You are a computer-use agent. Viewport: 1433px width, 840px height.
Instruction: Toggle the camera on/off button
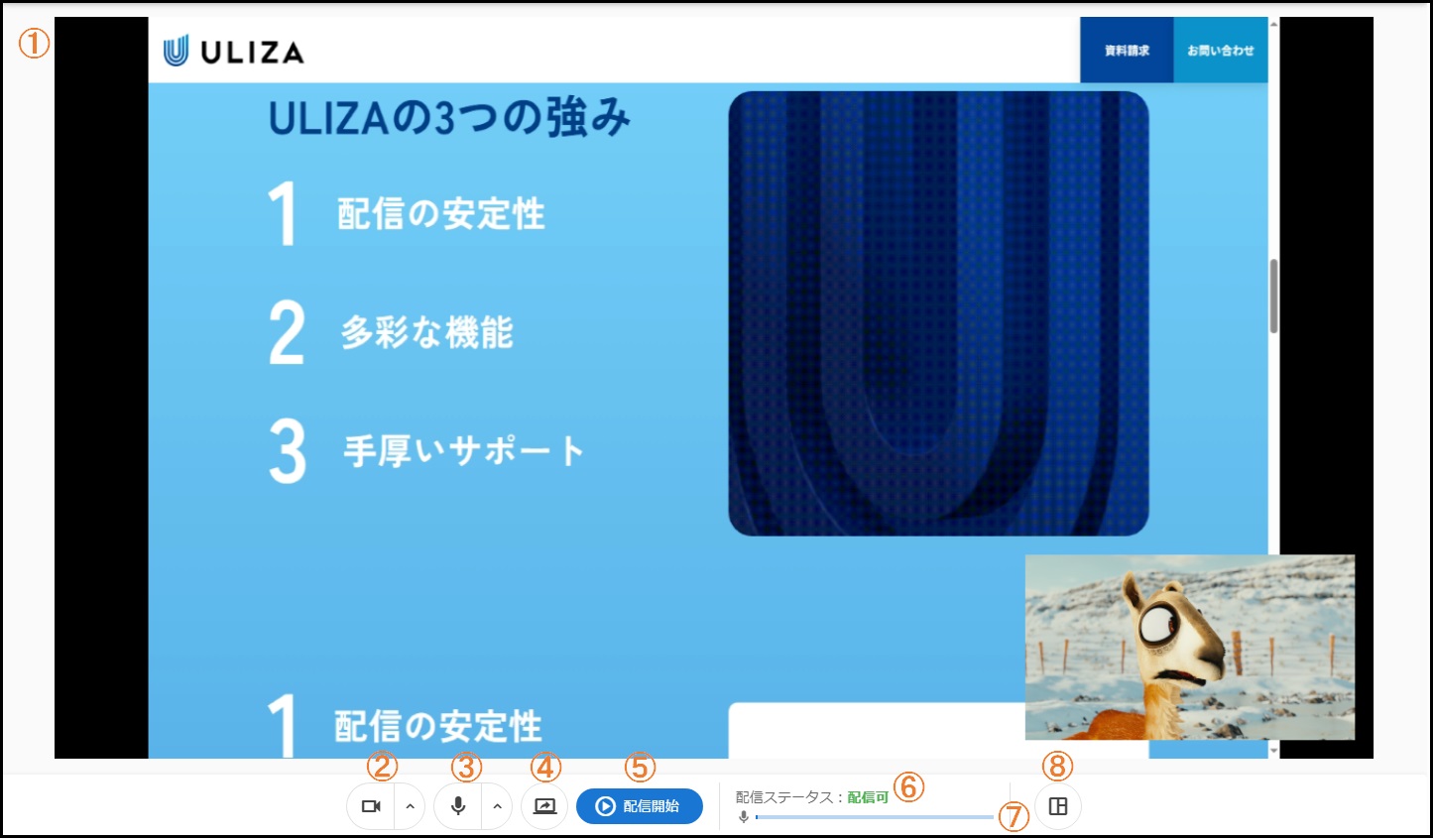[x=371, y=806]
